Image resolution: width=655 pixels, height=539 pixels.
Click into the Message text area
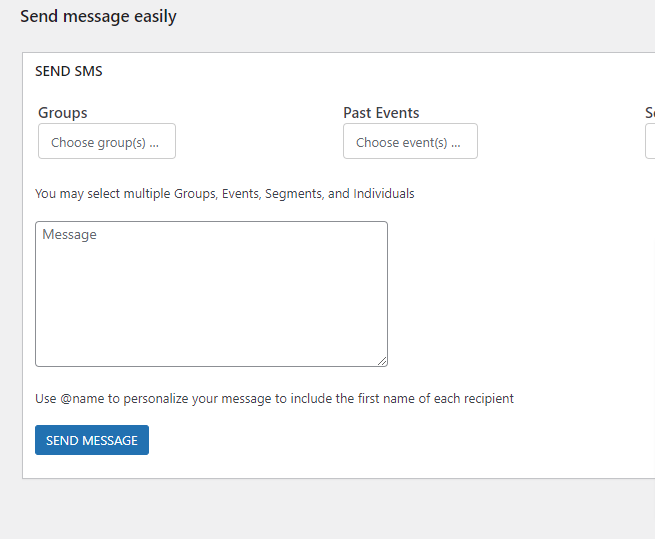211,294
